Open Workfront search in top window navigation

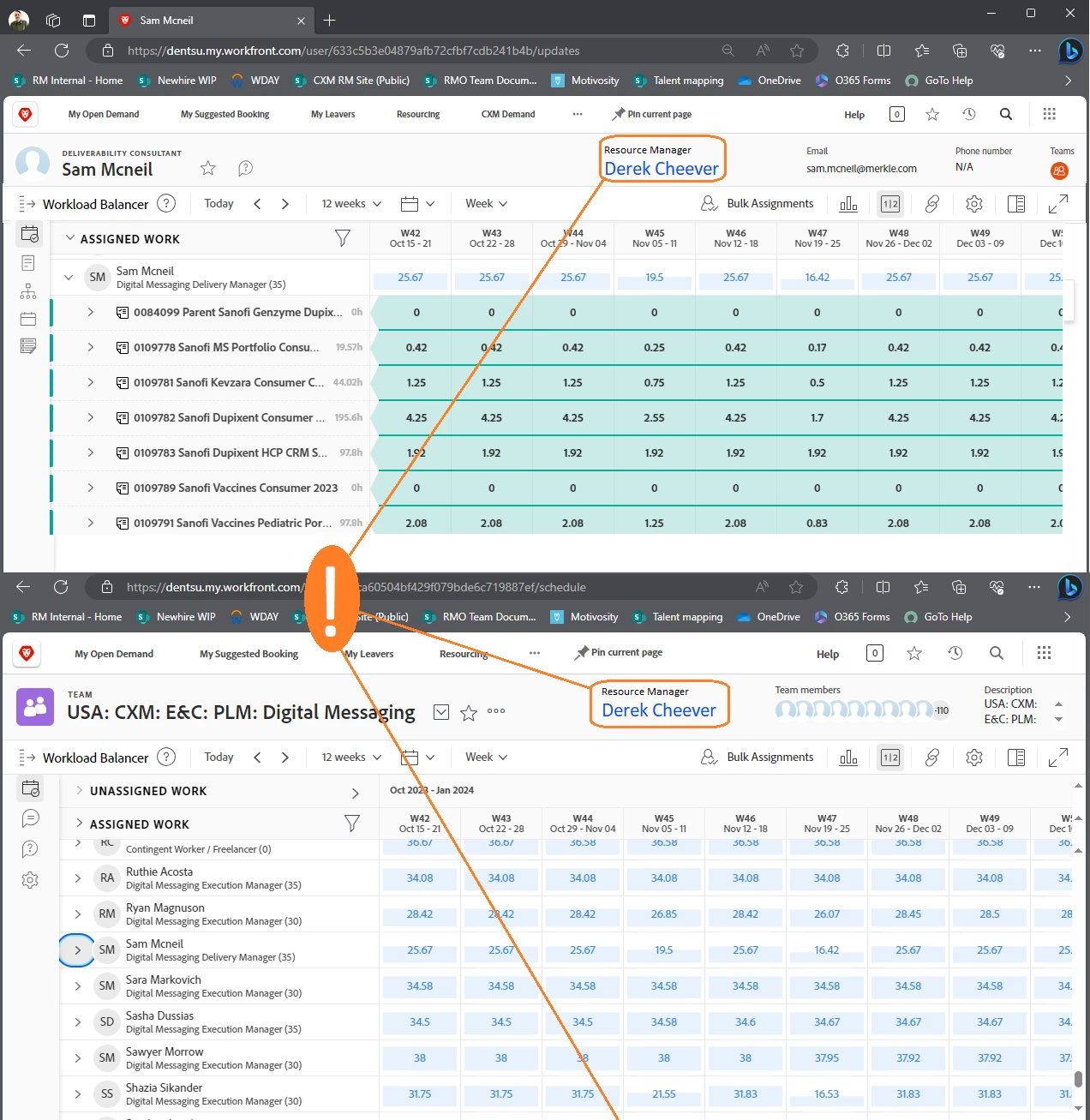[x=1006, y=114]
